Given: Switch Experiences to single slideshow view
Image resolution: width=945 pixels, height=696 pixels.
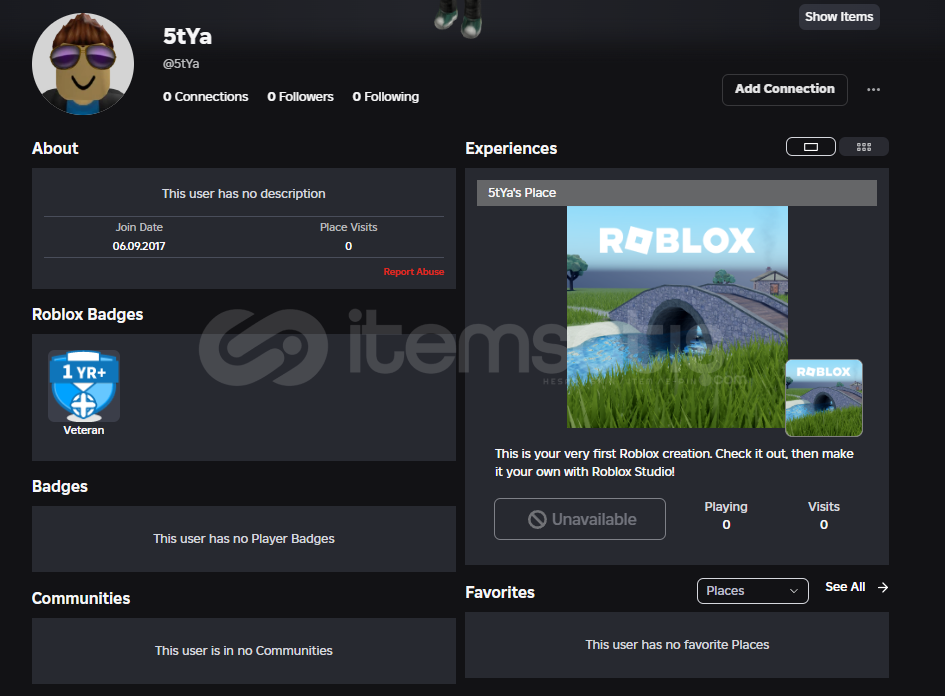Looking at the screenshot, I should 811,147.
